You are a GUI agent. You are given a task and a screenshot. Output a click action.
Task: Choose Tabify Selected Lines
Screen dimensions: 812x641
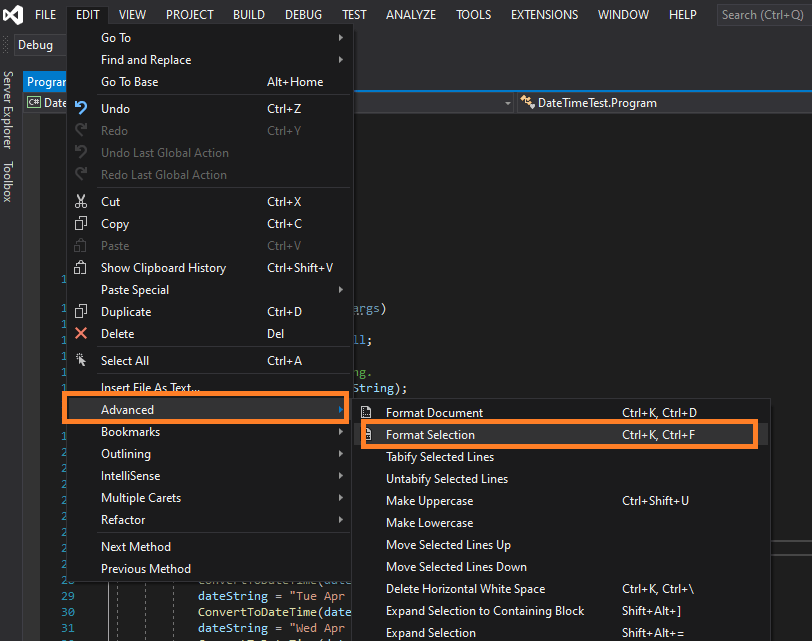pos(561,457)
